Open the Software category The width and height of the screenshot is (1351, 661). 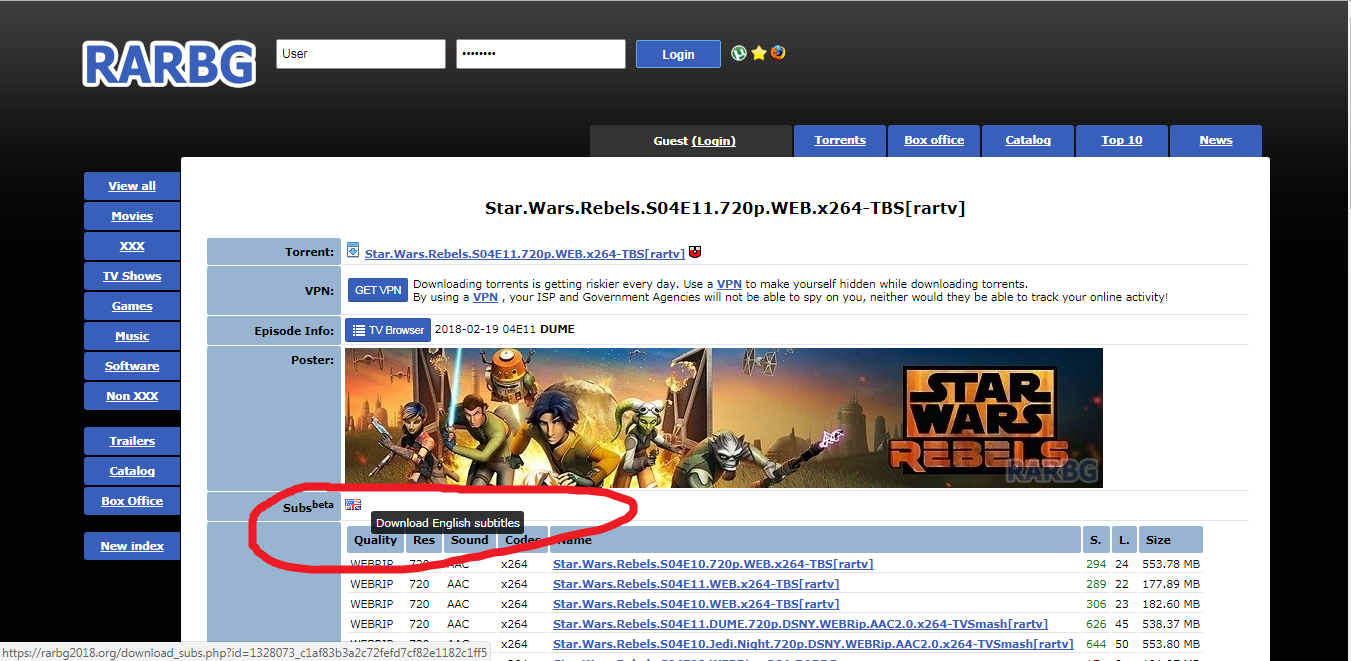[132, 366]
